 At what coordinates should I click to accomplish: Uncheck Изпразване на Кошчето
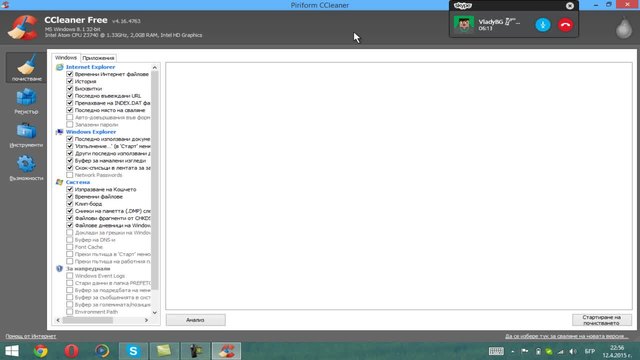coord(70,189)
